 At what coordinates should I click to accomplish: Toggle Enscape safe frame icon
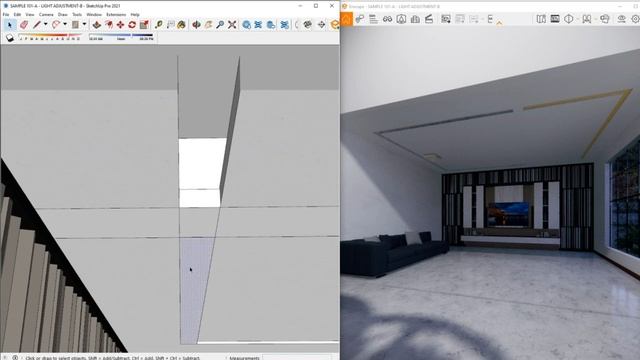(555, 19)
